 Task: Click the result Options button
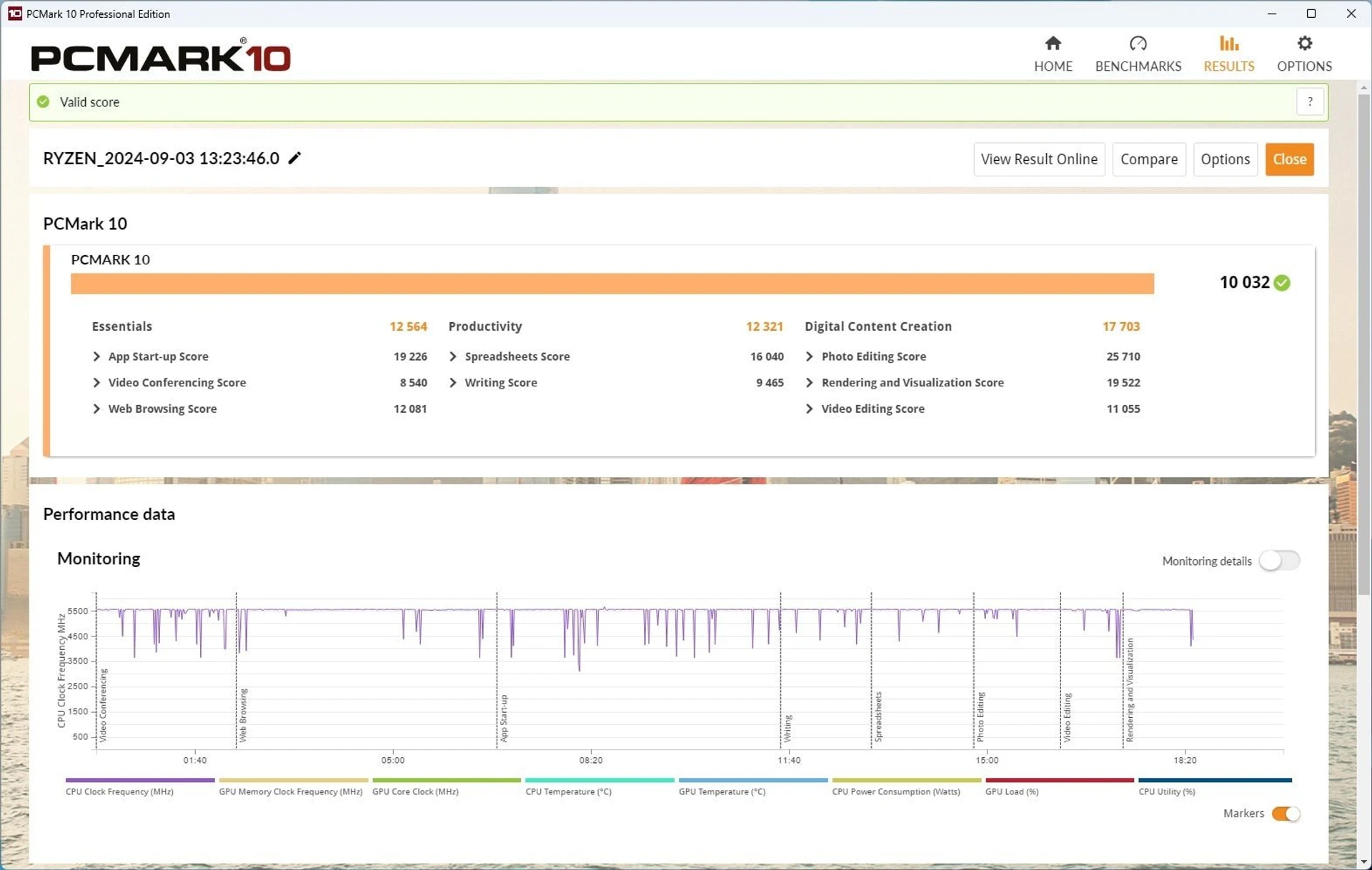[1225, 159]
